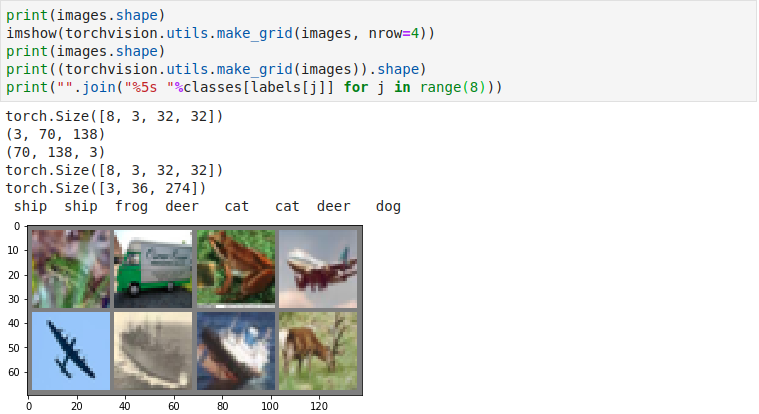Click the airplane on blue sky thumbnail
The width and height of the screenshot is (759, 414).
point(71,351)
